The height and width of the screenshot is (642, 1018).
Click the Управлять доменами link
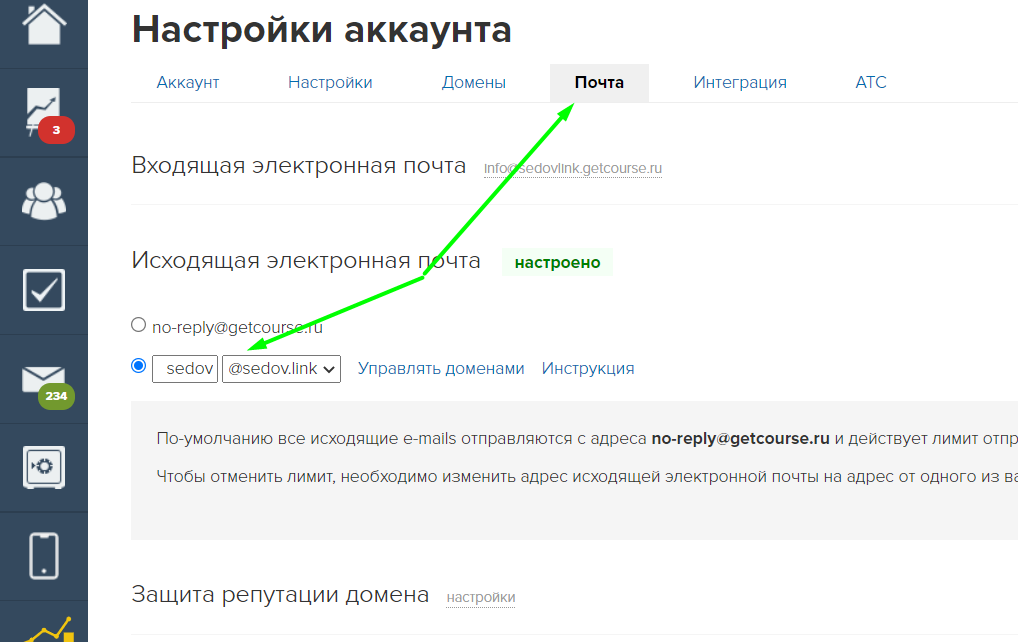click(441, 369)
